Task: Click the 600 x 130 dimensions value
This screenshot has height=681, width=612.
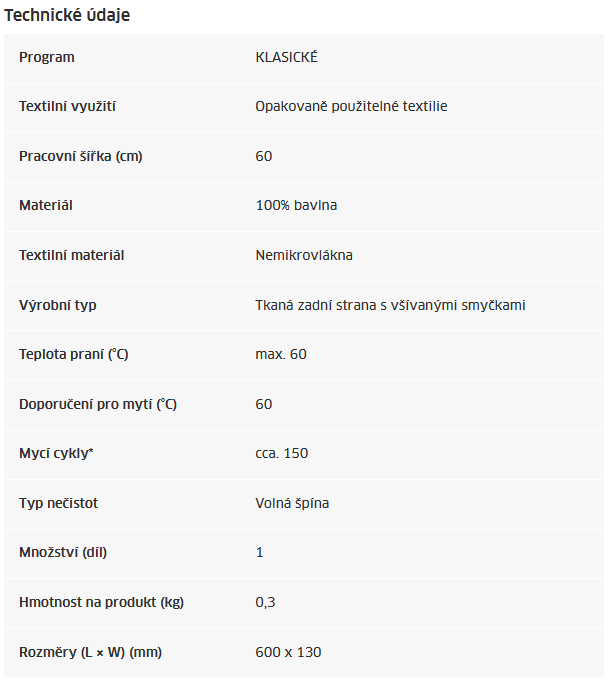Action: point(288,652)
